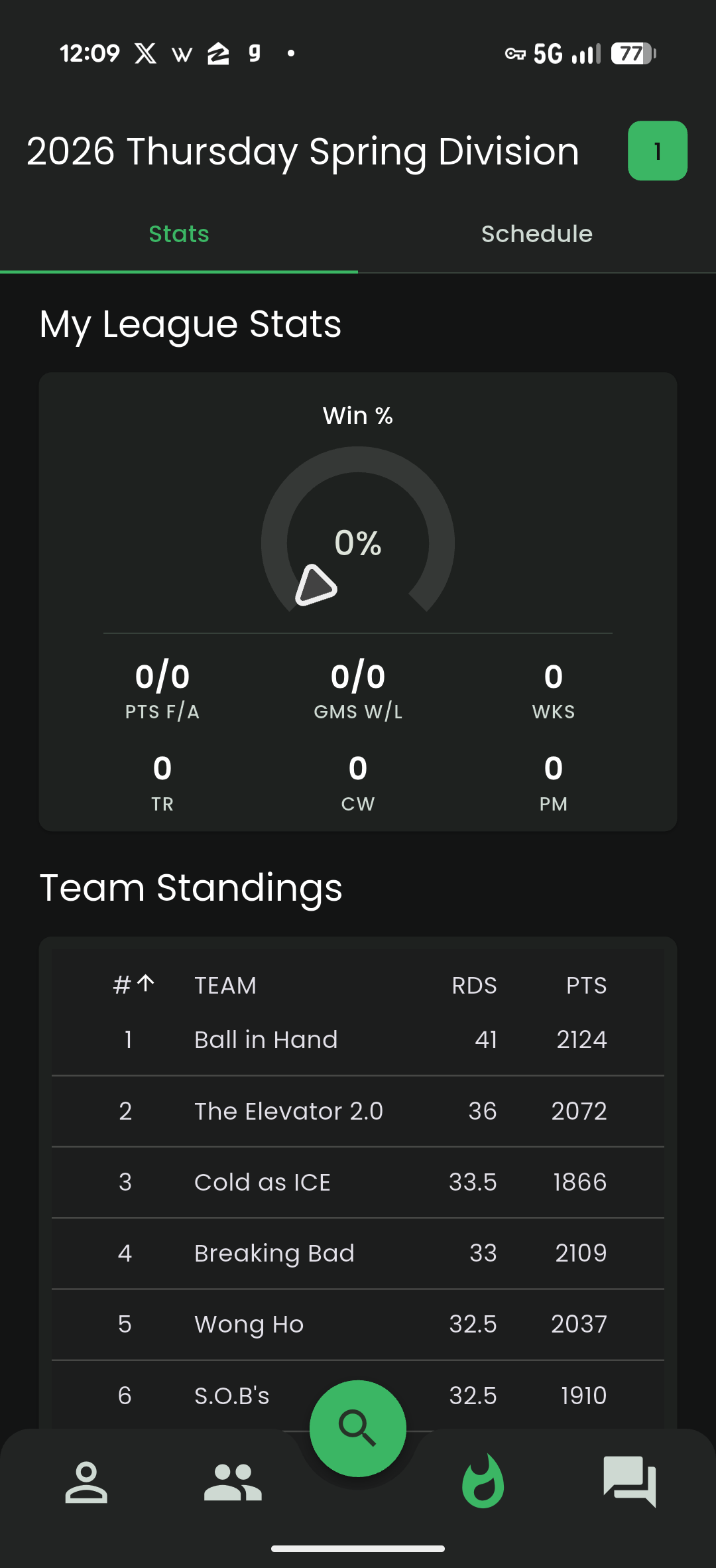Open the profile person icon

[86, 1482]
